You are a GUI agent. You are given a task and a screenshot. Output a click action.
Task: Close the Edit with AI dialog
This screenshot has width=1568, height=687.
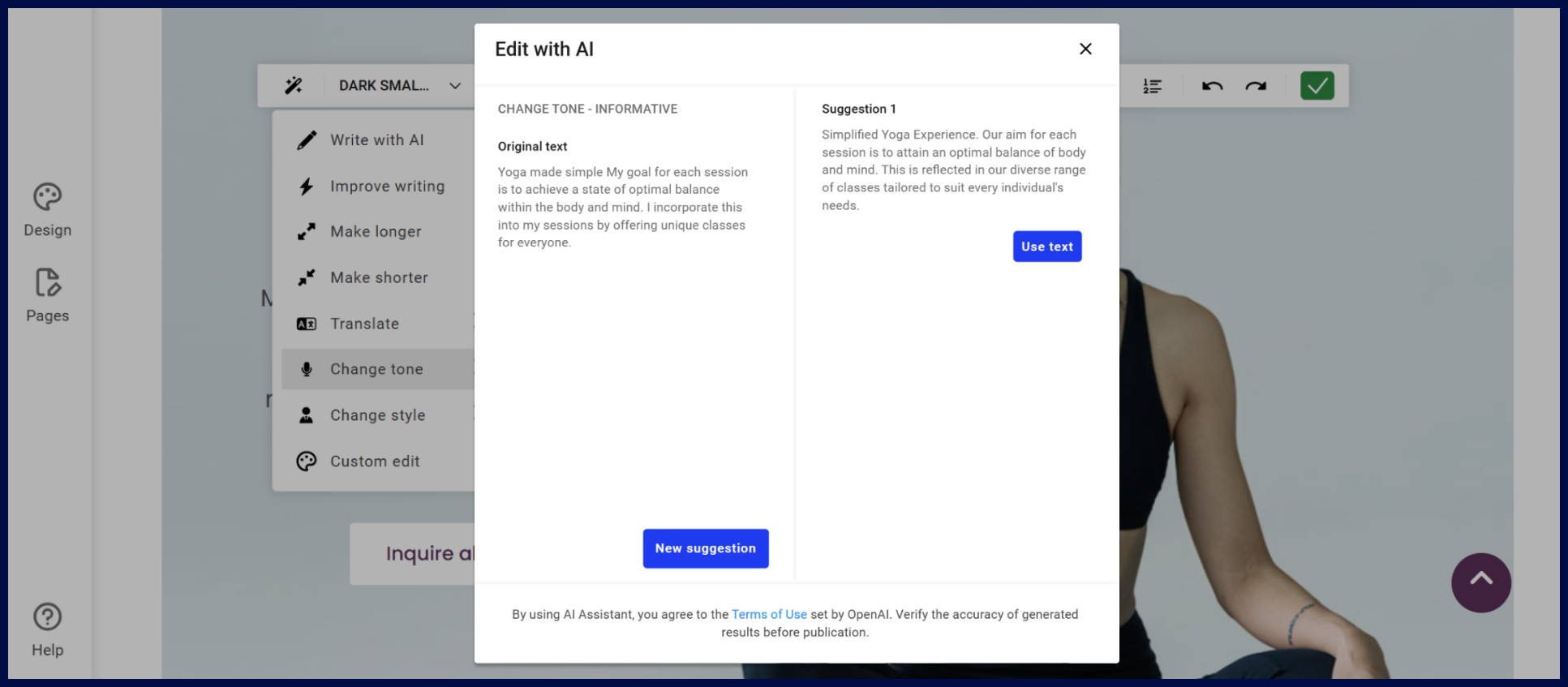1085,49
